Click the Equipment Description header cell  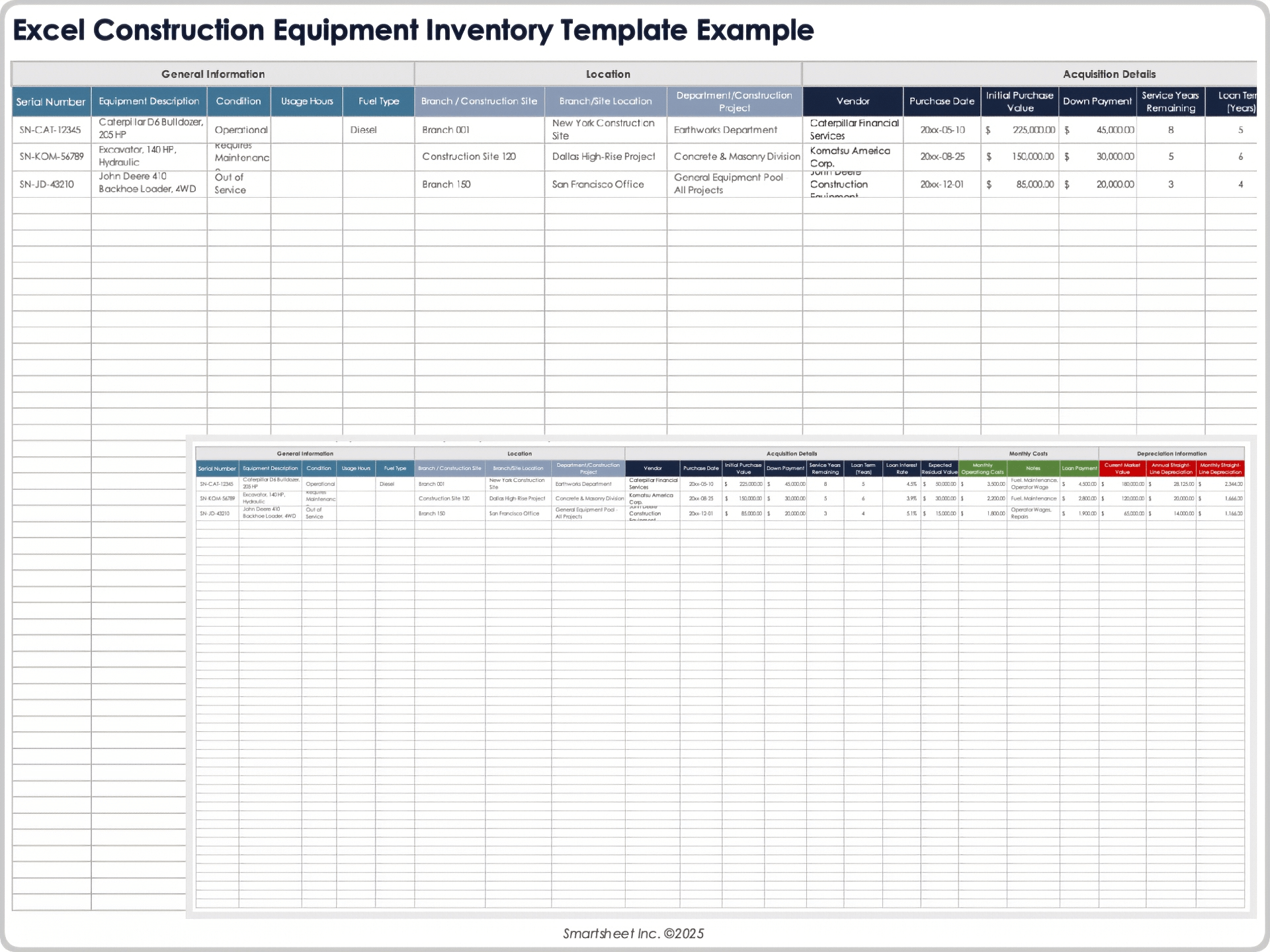coord(149,101)
